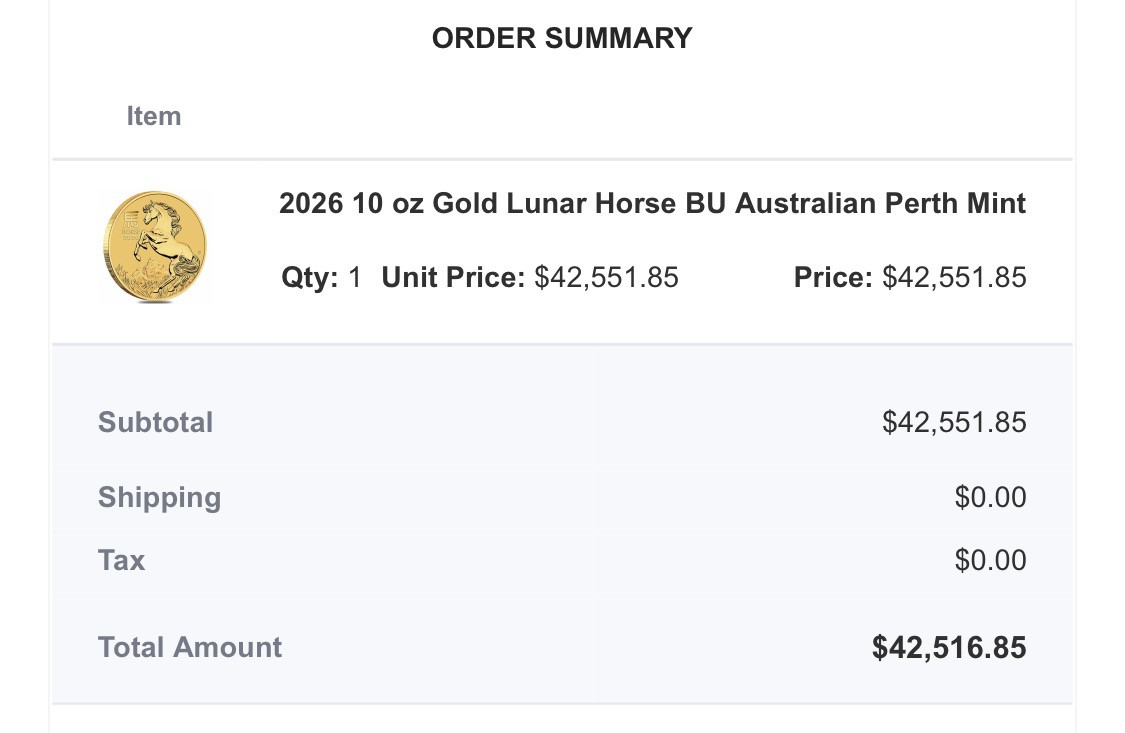Open the 2026 Gold Lunar Horse product title
The height and width of the screenshot is (733, 1125).
(x=652, y=204)
